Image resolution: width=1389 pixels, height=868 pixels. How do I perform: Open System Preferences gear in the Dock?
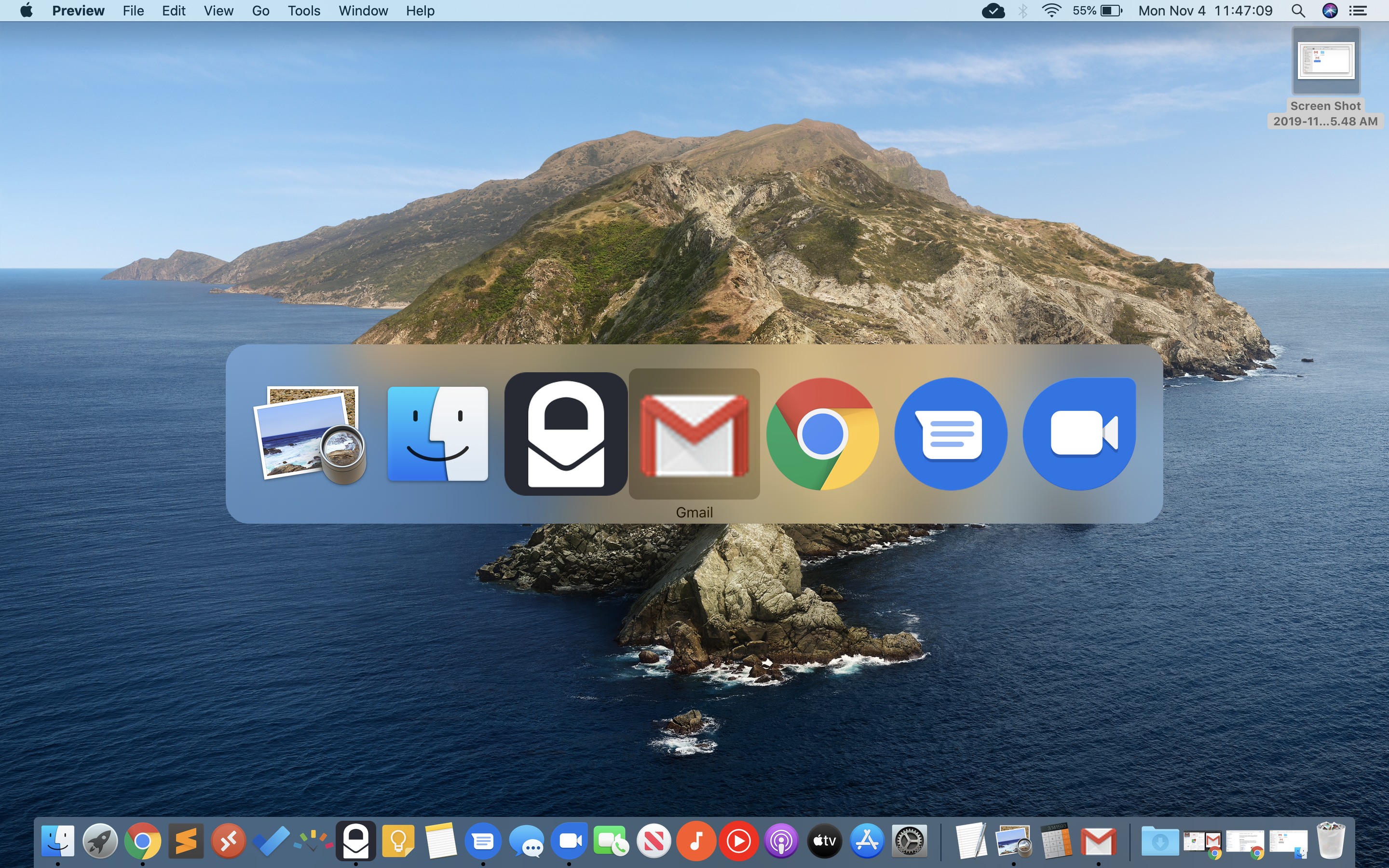(909, 841)
